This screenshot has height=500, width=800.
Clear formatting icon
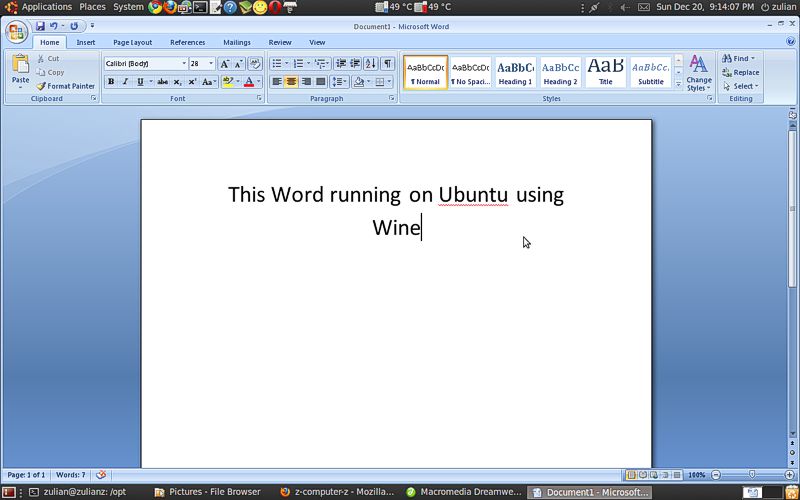255,64
